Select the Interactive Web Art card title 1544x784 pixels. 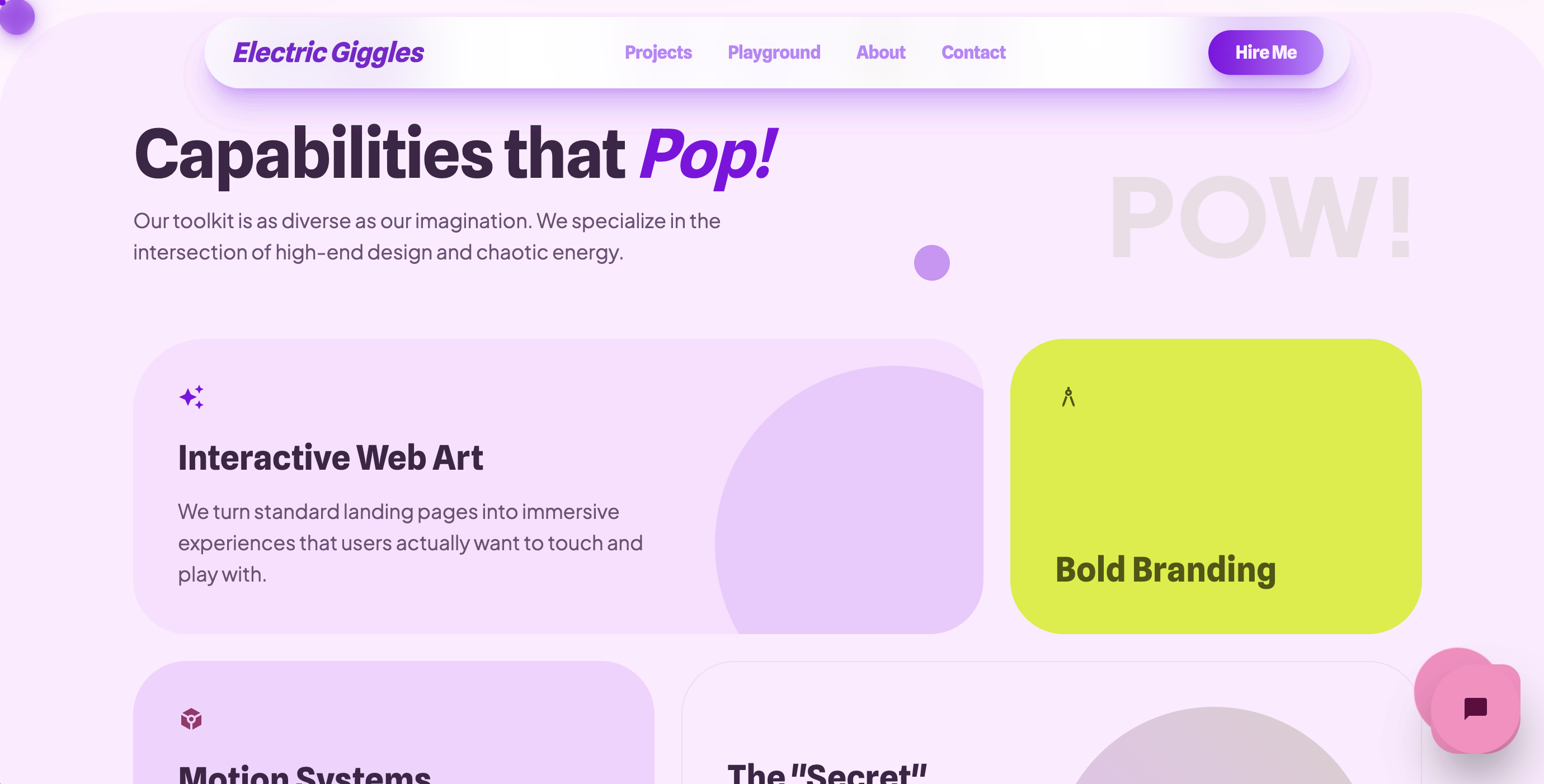tap(330, 458)
